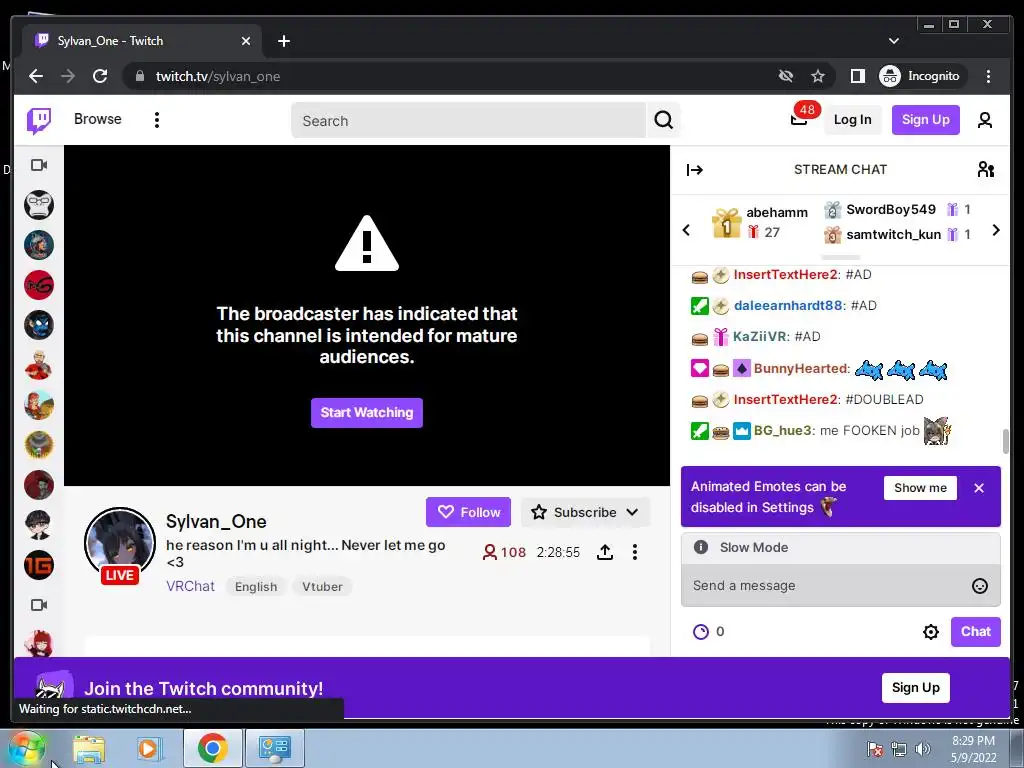Open the three-dot menu next to Browse
1024x768 pixels.
[157, 120]
